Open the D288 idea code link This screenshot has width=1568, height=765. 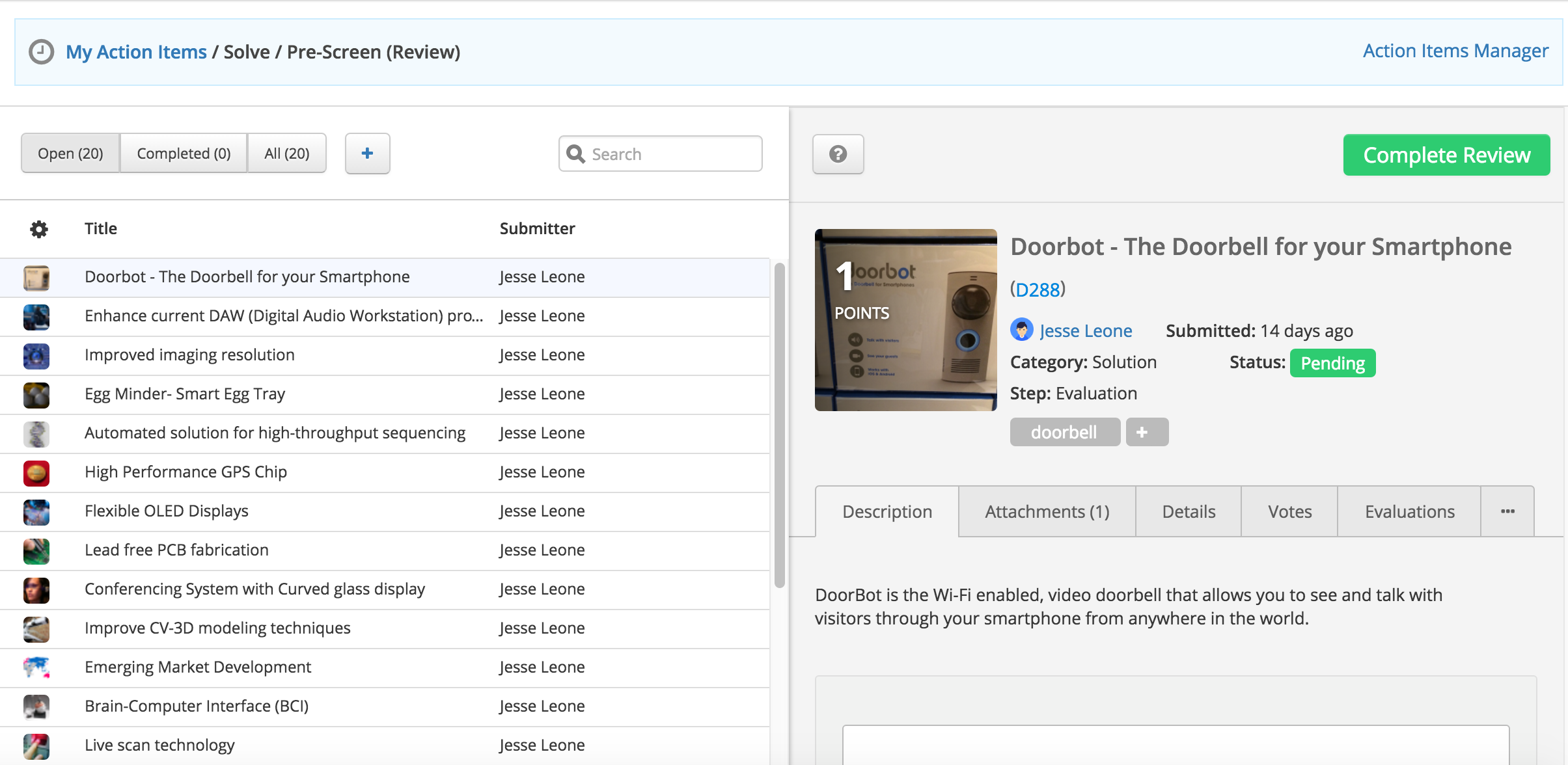click(x=1038, y=289)
